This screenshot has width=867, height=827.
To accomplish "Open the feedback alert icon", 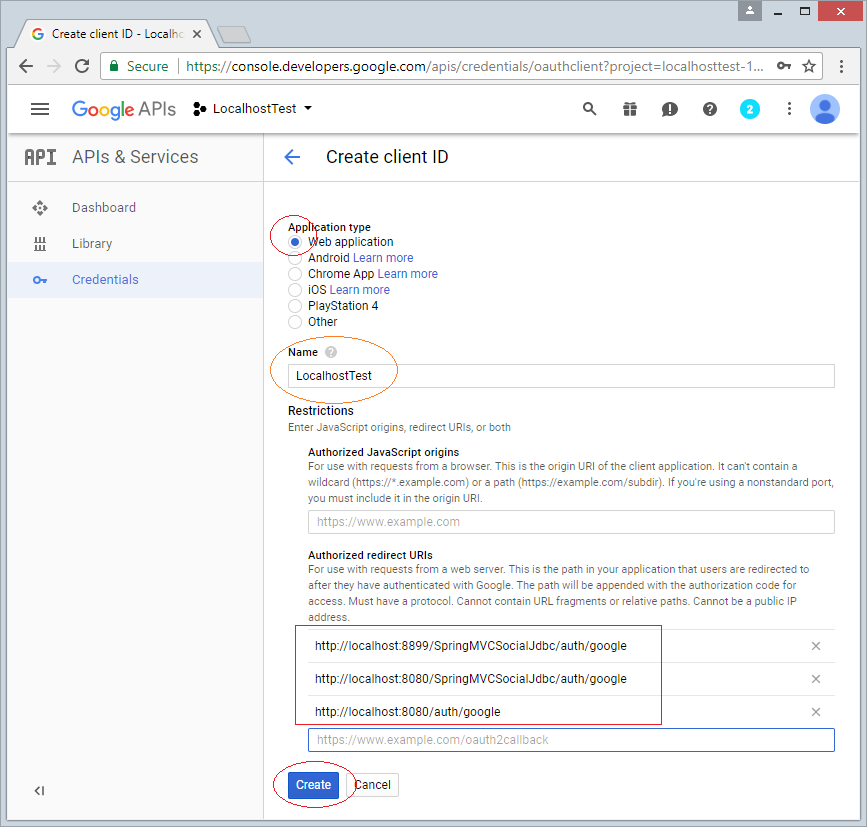I will pyautogui.click(x=670, y=109).
